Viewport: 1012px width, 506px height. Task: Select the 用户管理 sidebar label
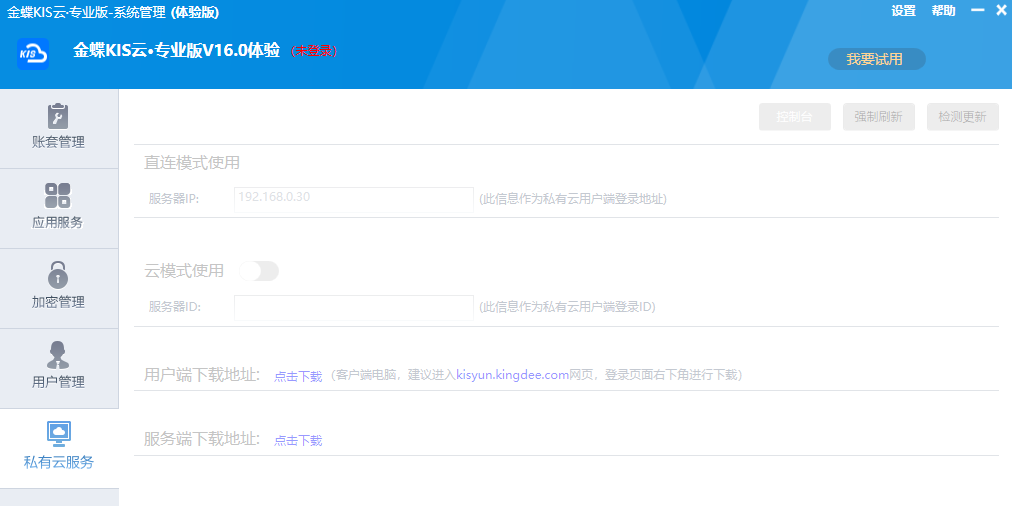tap(58, 382)
